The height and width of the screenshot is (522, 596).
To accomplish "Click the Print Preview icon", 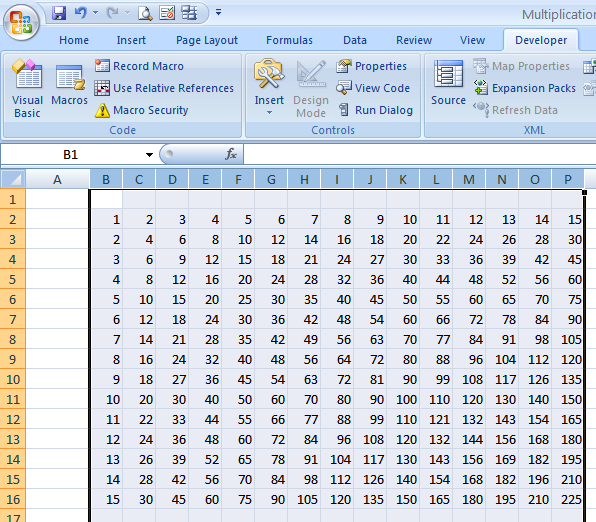I will 145,13.
